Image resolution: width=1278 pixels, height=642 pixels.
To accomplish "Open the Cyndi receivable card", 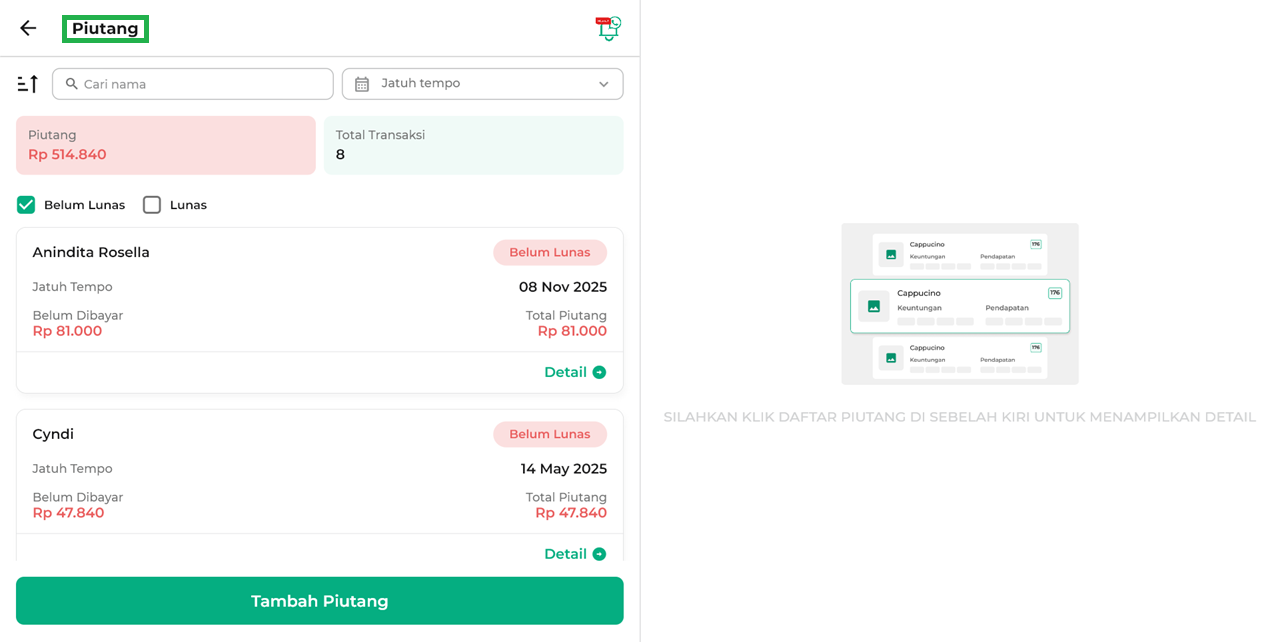I will [x=319, y=470].
